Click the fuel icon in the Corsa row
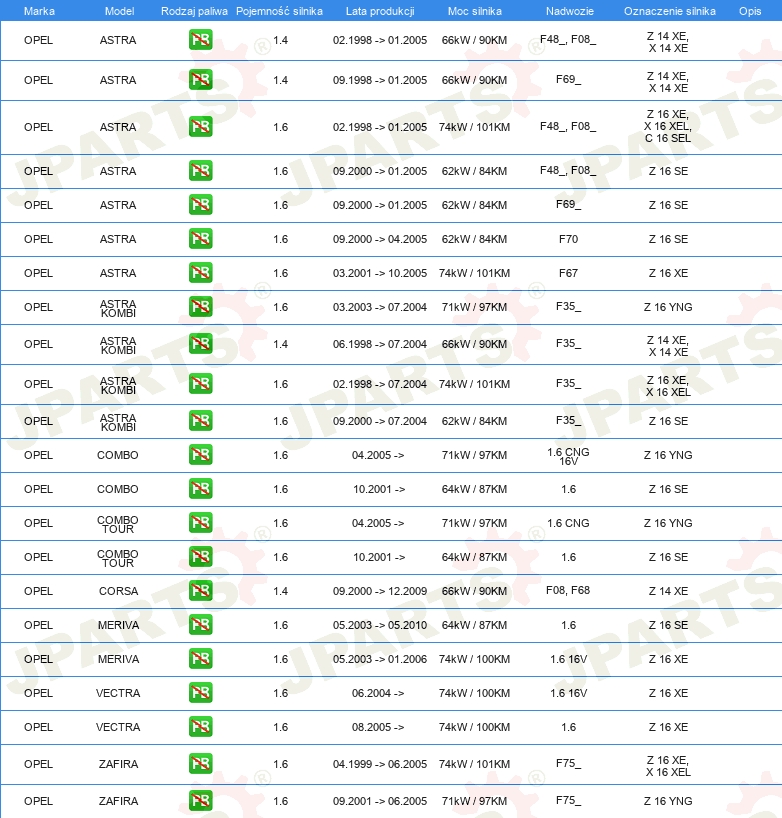This screenshot has height=818, width=782. (200, 591)
